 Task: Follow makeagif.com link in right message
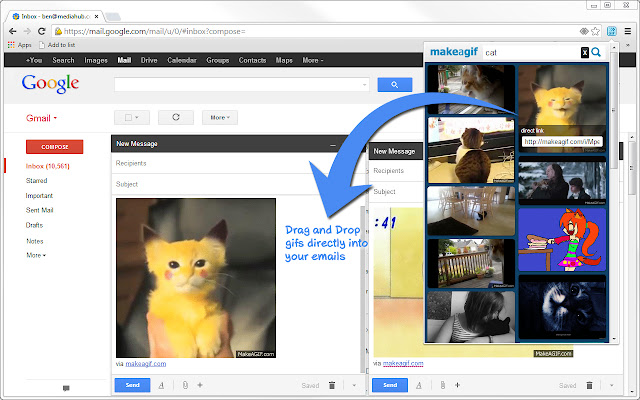pos(403,363)
